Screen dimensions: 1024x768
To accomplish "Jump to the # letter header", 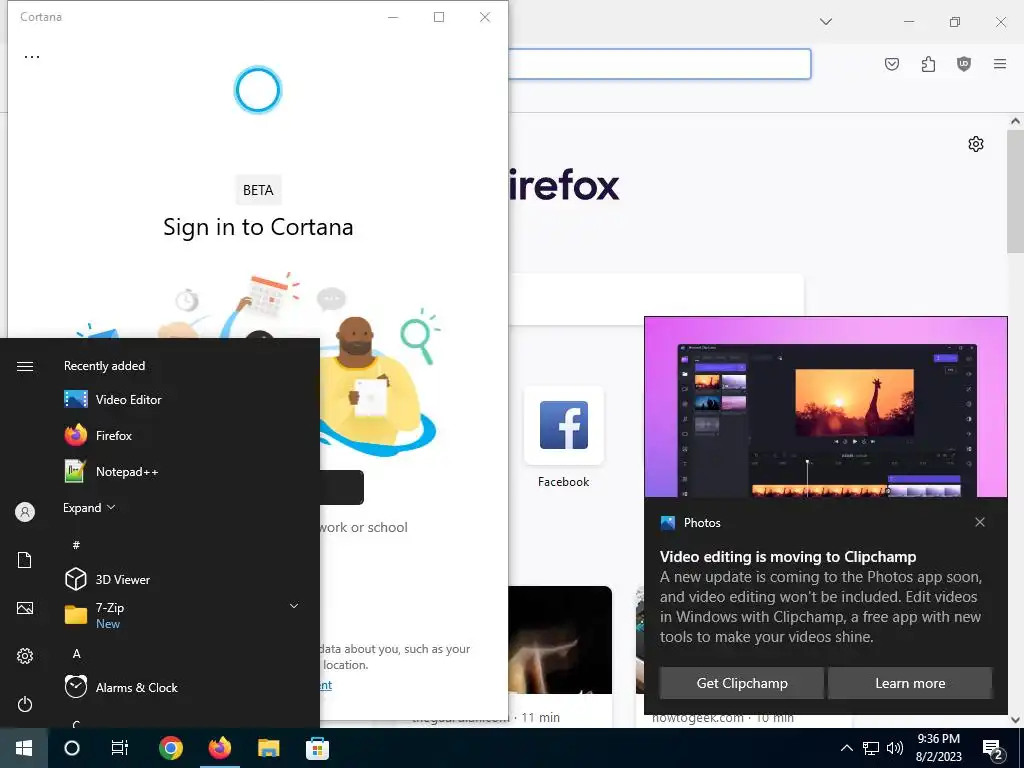I will (x=76, y=545).
